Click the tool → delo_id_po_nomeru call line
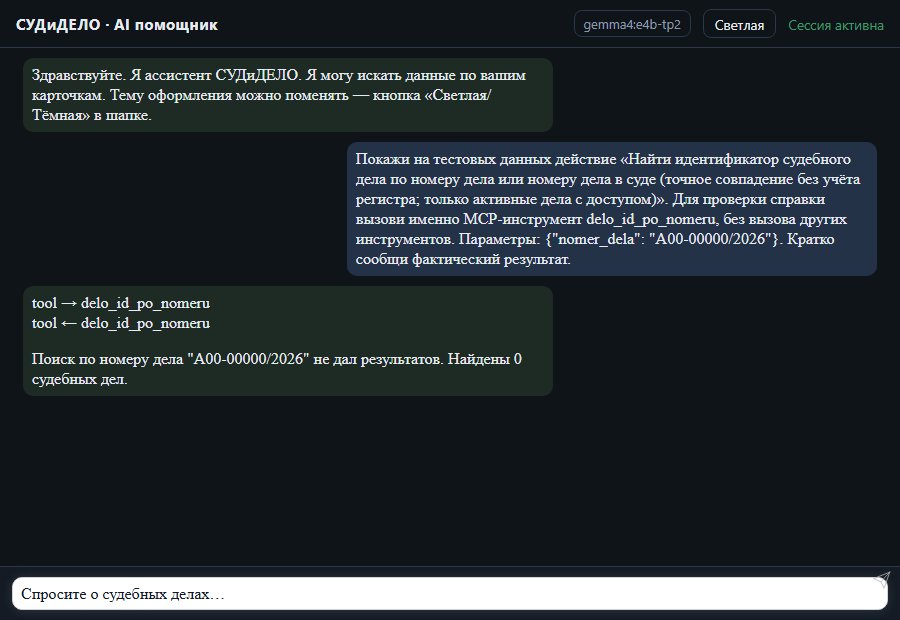Viewport: 900px width, 620px height. [121, 303]
